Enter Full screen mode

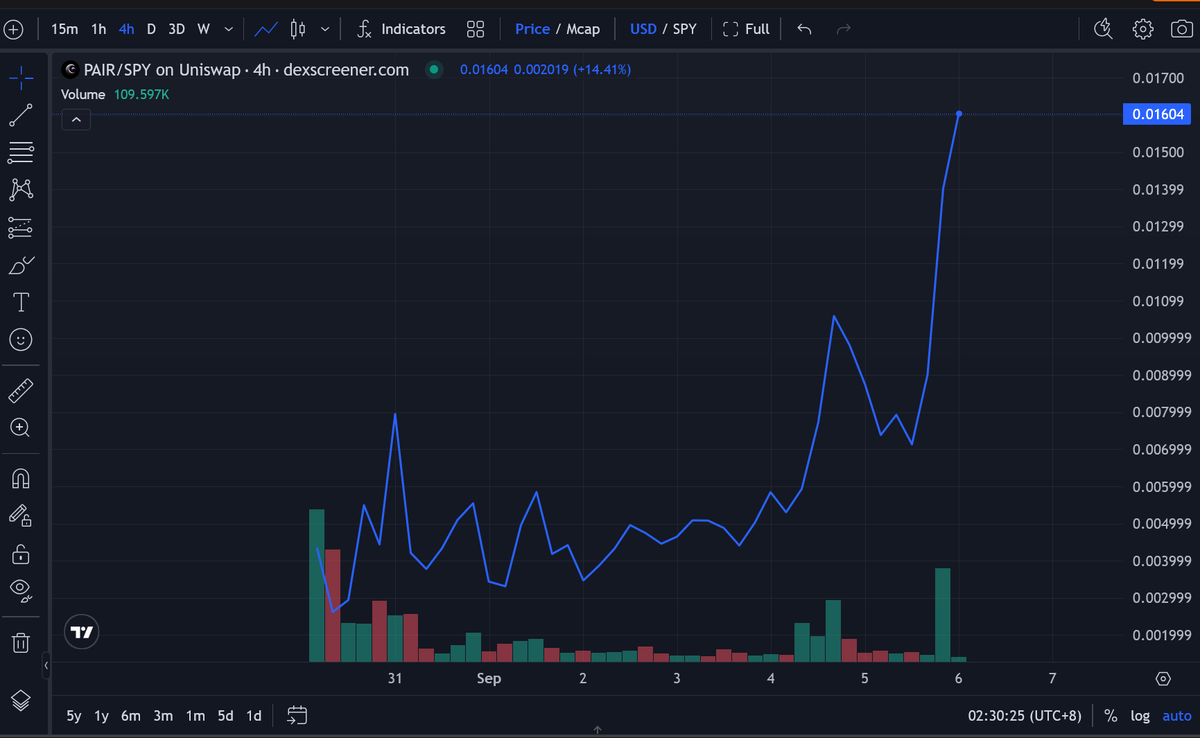click(x=746, y=29)
